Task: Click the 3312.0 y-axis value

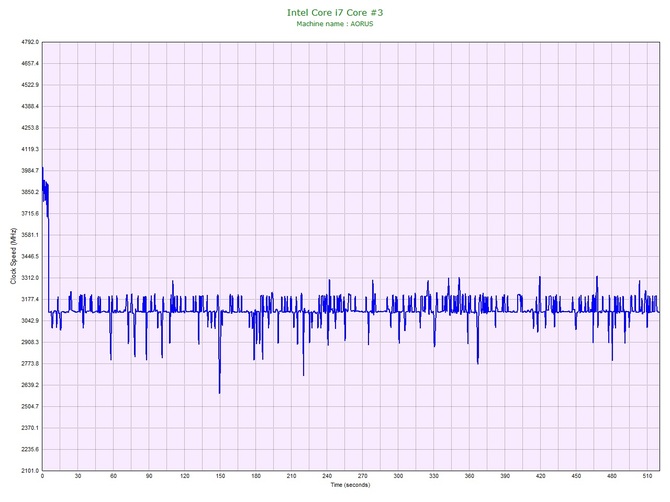Action: click(x=30, y=278)
